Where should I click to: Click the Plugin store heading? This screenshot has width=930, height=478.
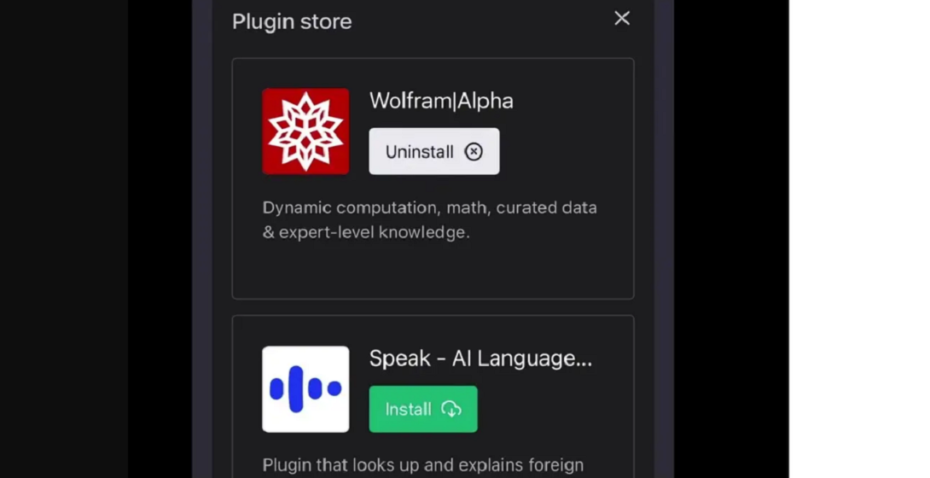coord(292,21)
